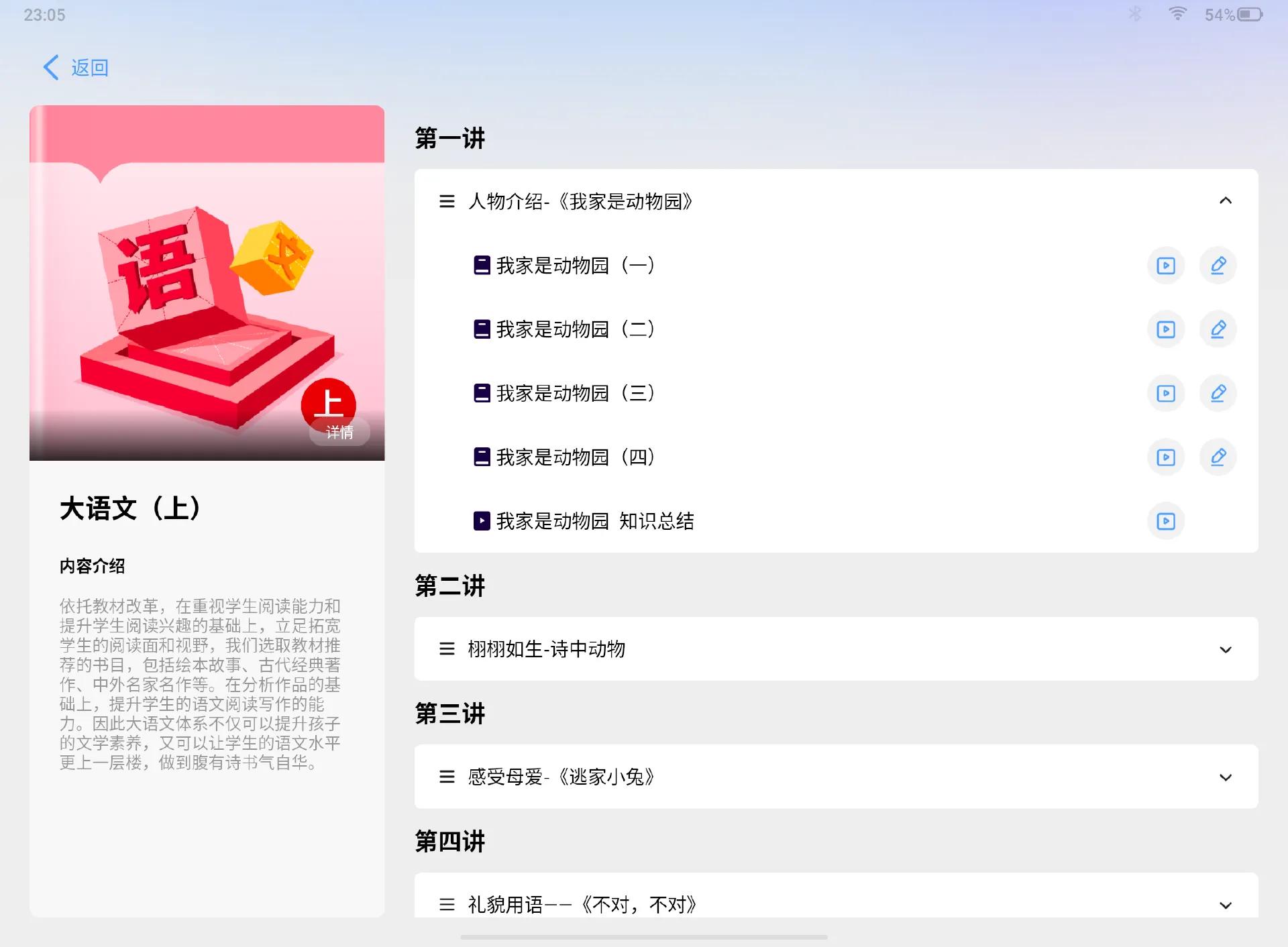Screen dimensions: 1288x947
Task: Play video for 我家是动物园（二）
Action: 1166,329
